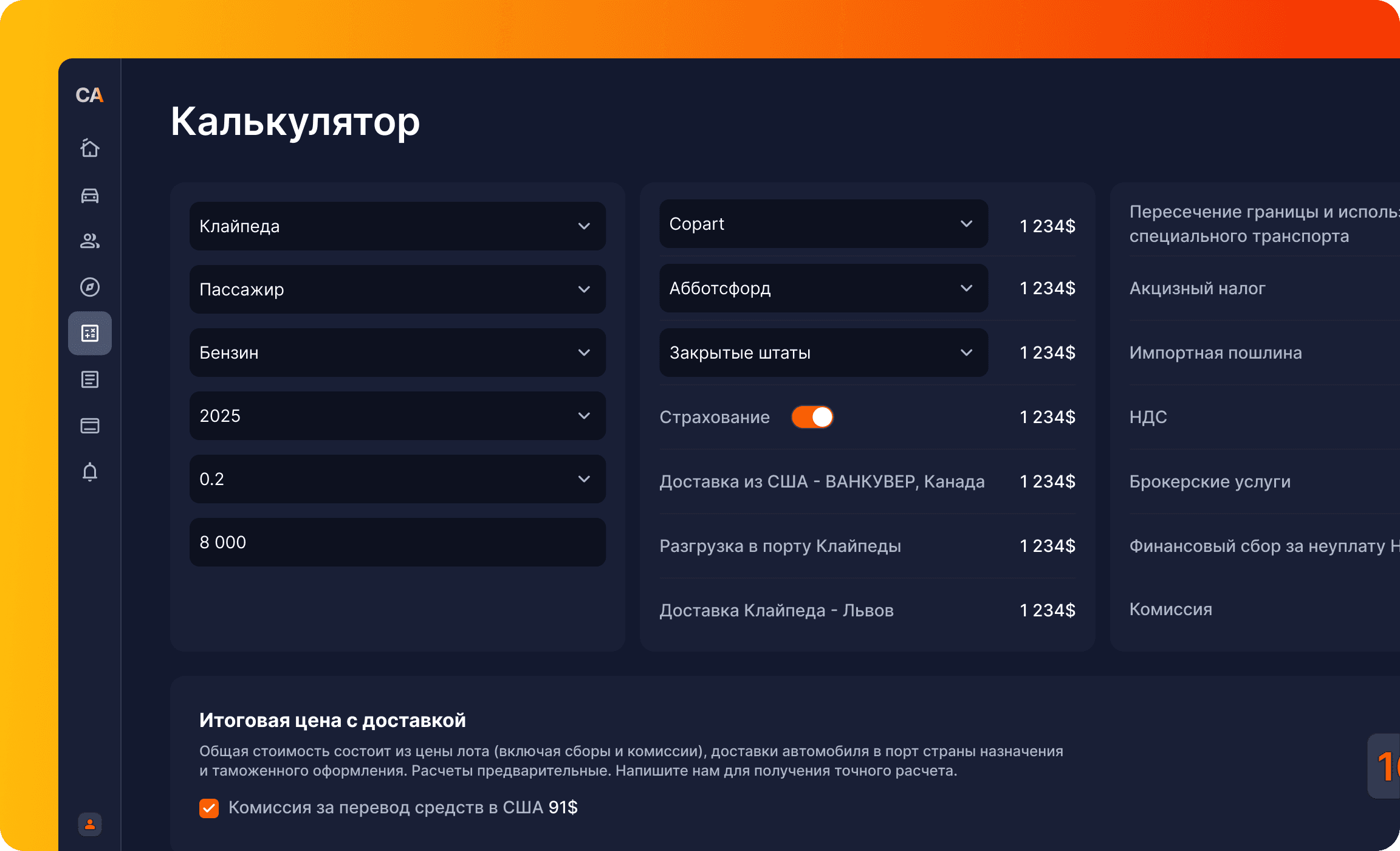This screenshot has width=1400, height=851.
Task: Click the Доставка Клайпеда - Львов cost line
Action: coord(777,610)
